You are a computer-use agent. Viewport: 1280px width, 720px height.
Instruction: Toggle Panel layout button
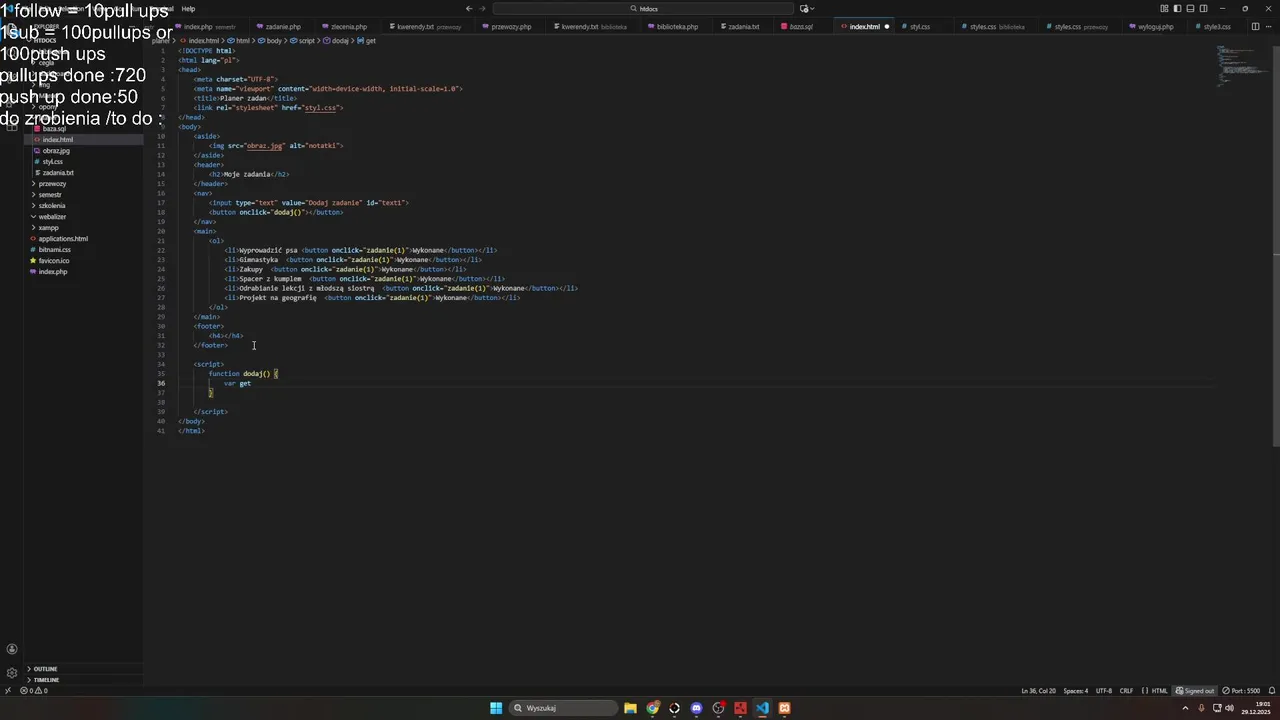coord(1190,8)
